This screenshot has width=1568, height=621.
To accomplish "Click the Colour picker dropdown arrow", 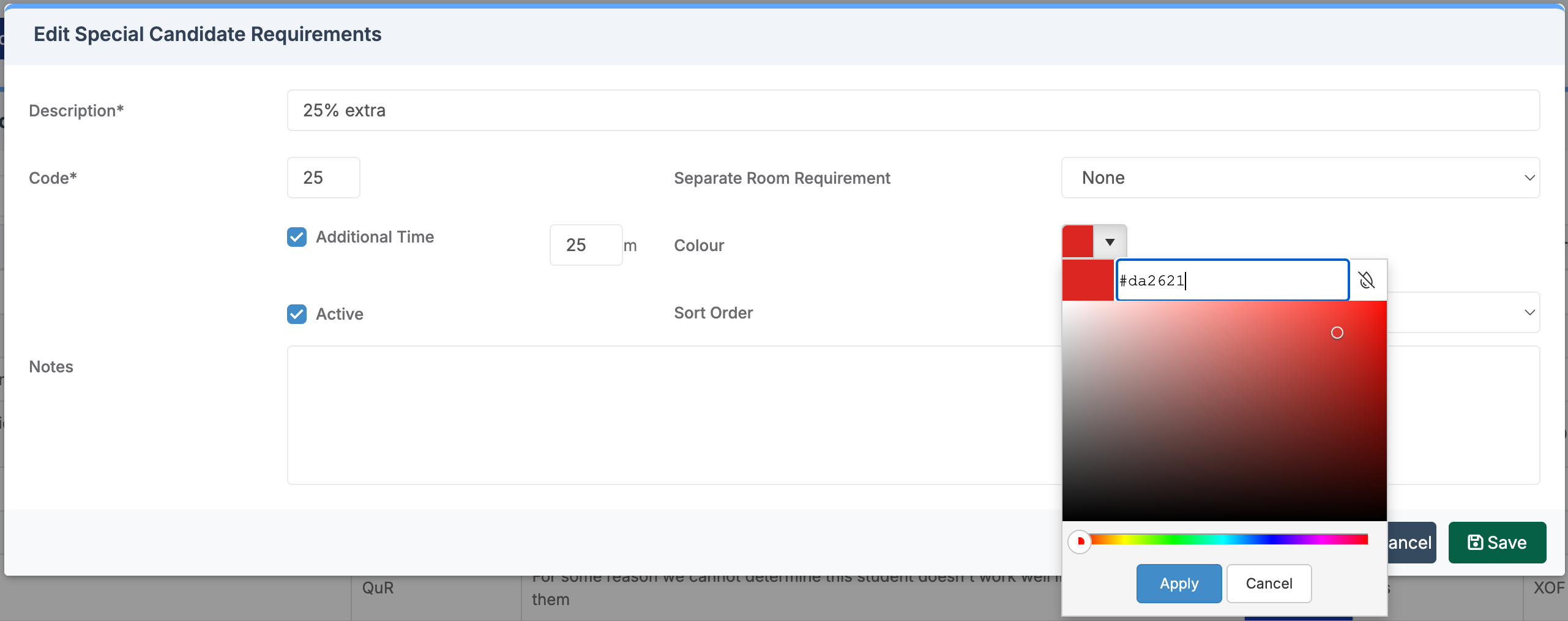I will pyautogui.click(x=1110, y=242).
